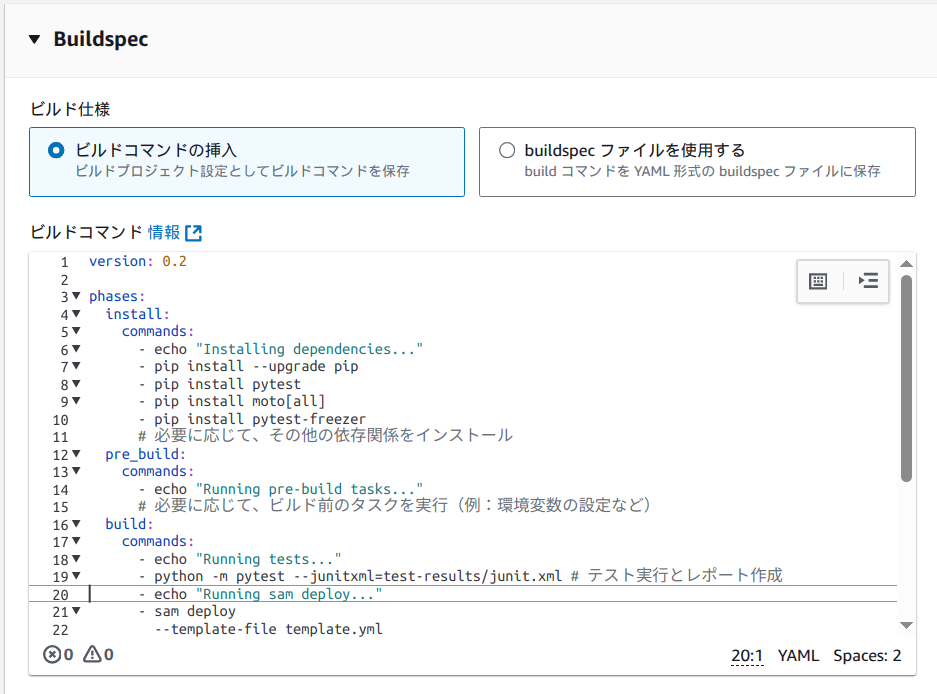Fold the commands block at line 13
Image resolution: width=937 pixels, height=694 pixels.
[x=76, y=471]
